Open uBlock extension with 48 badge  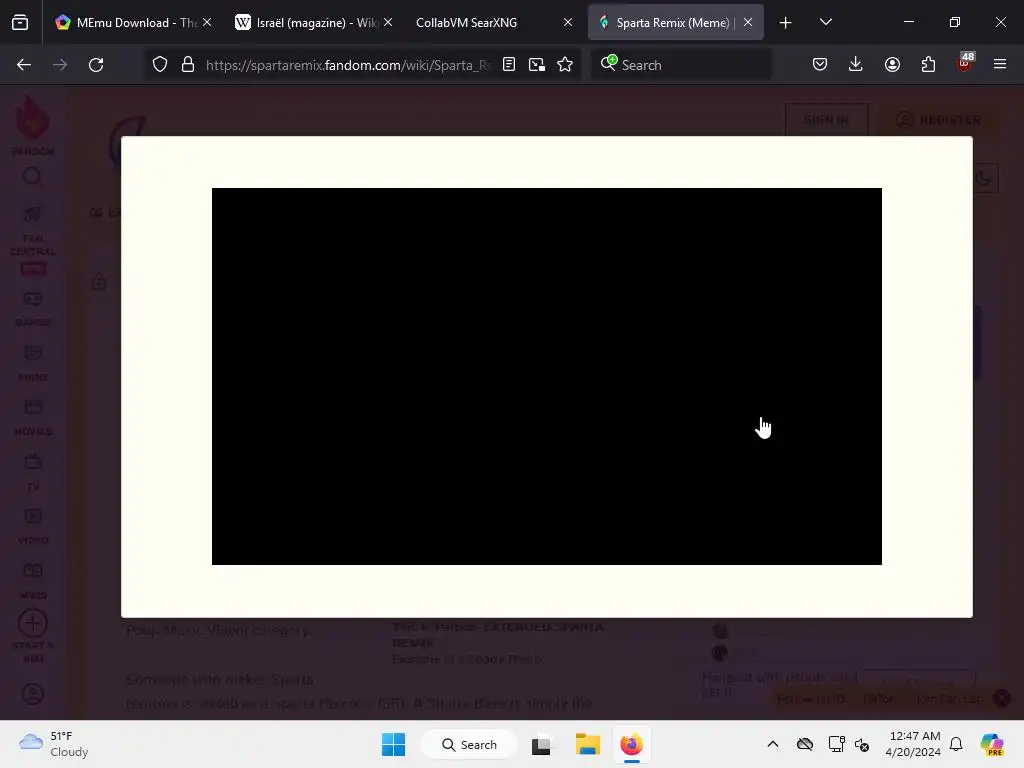965,63
